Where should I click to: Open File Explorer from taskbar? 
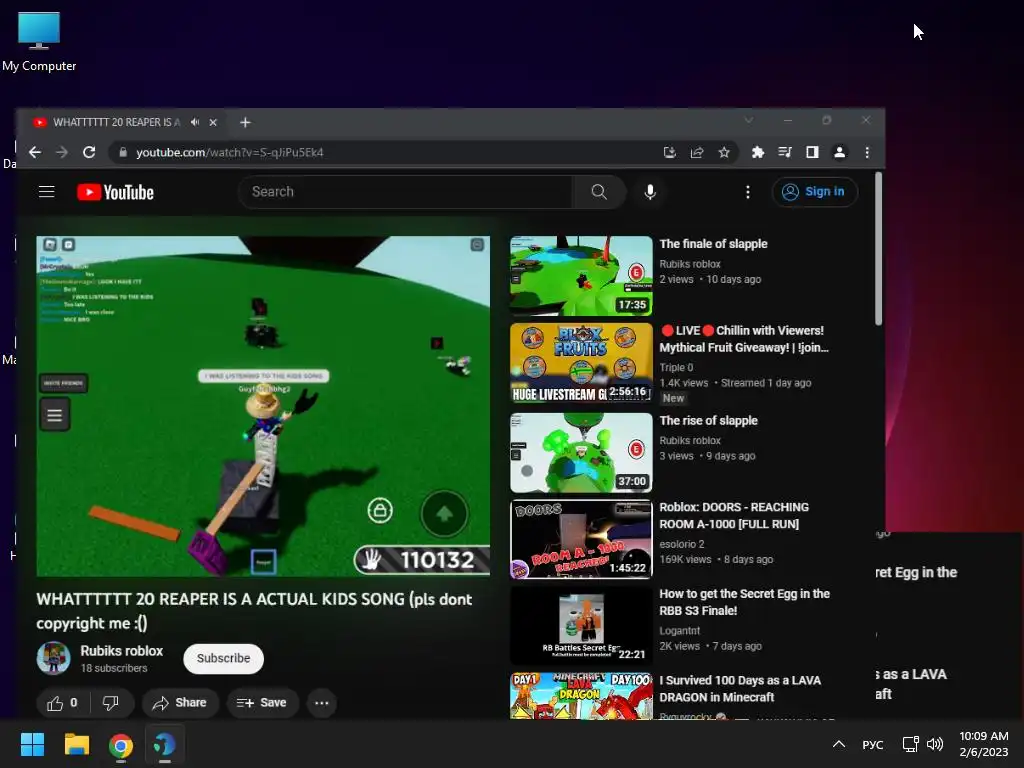click(76, 744)
